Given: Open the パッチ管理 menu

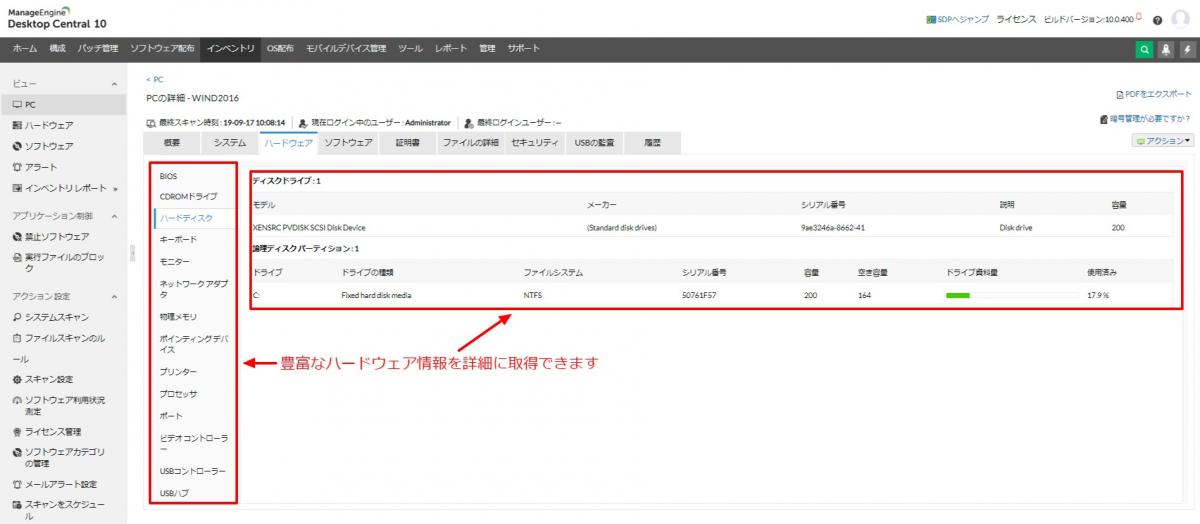Looking at the screenshot, I should pos(98,49).
